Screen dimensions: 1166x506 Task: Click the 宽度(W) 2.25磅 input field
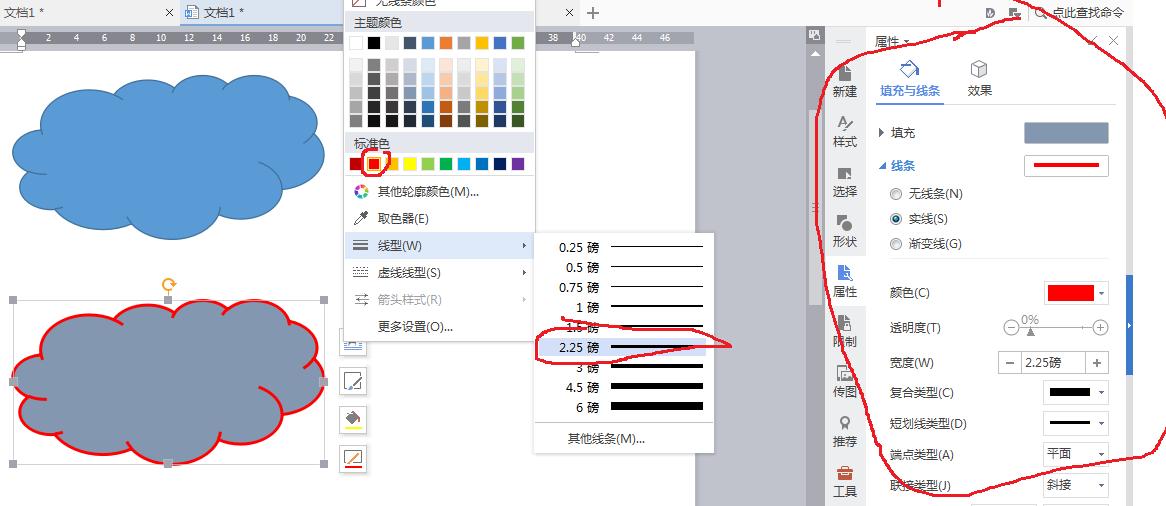1053,362
